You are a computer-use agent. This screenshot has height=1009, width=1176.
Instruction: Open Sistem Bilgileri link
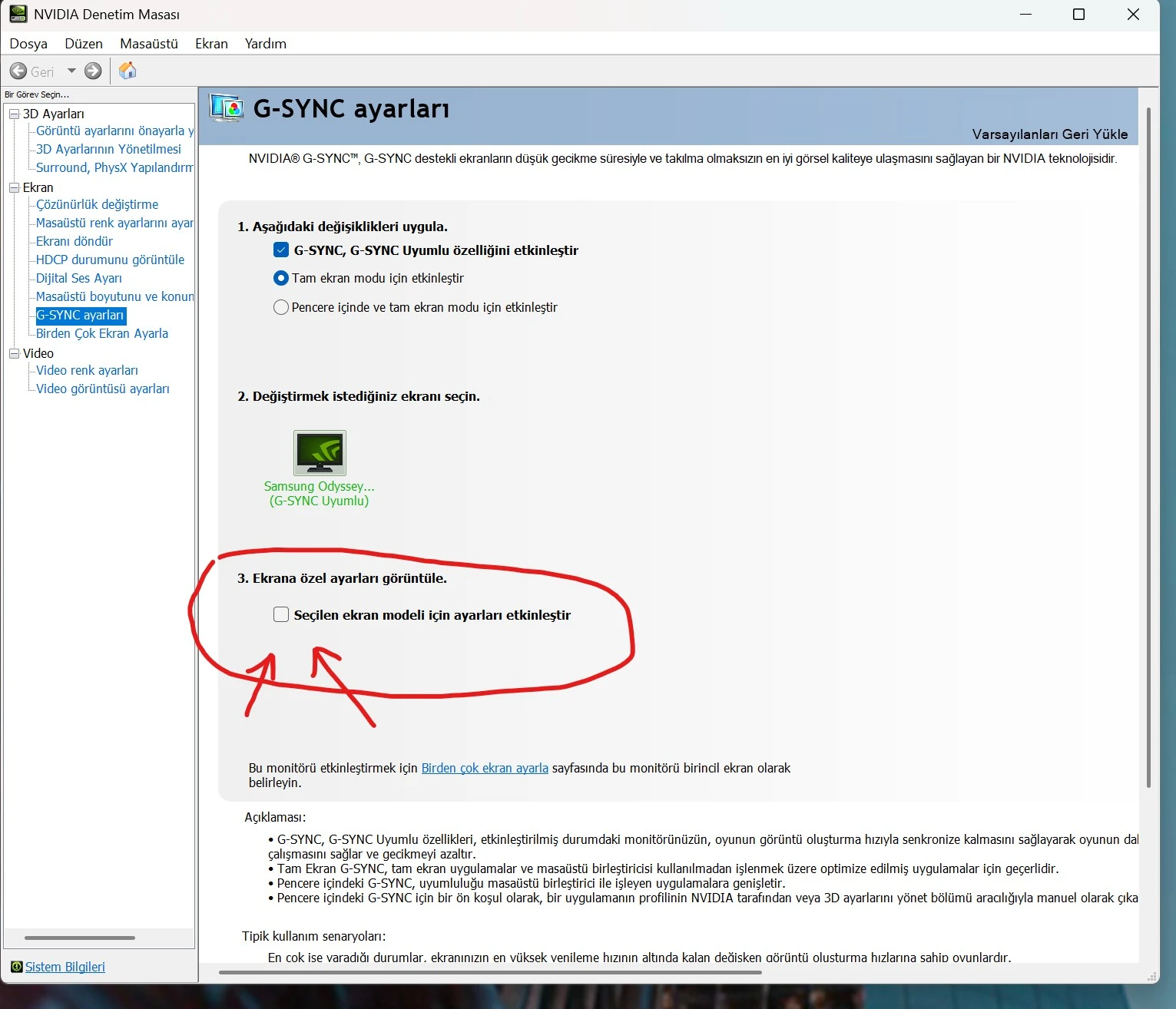pos(65,967)
